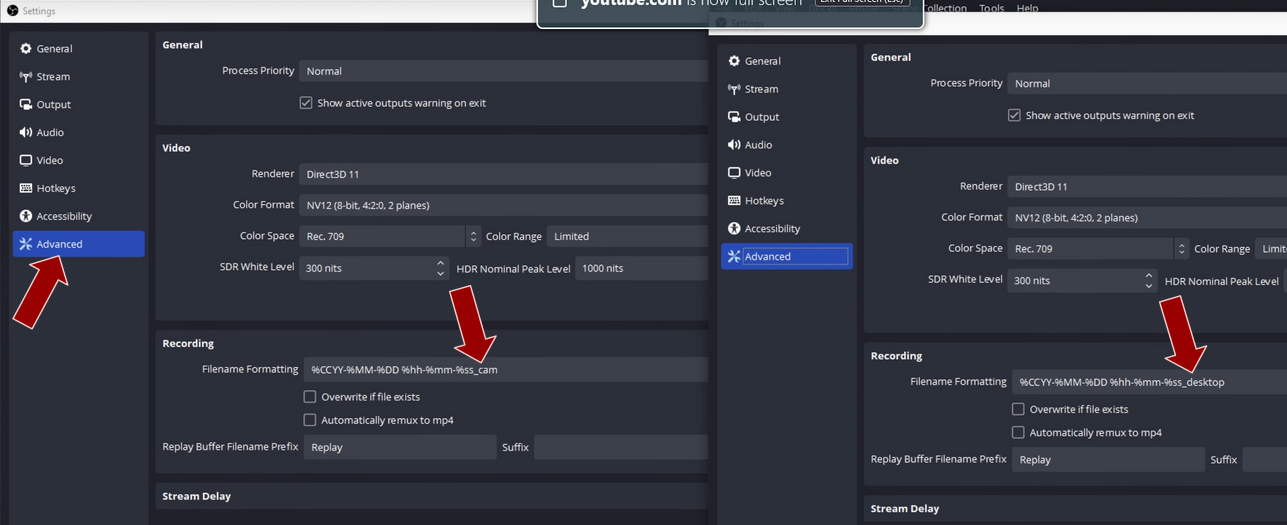Expand the Color Format dropdown in right window
The width and height of the screenshot is (1287, 525).
pos(1146,217)
